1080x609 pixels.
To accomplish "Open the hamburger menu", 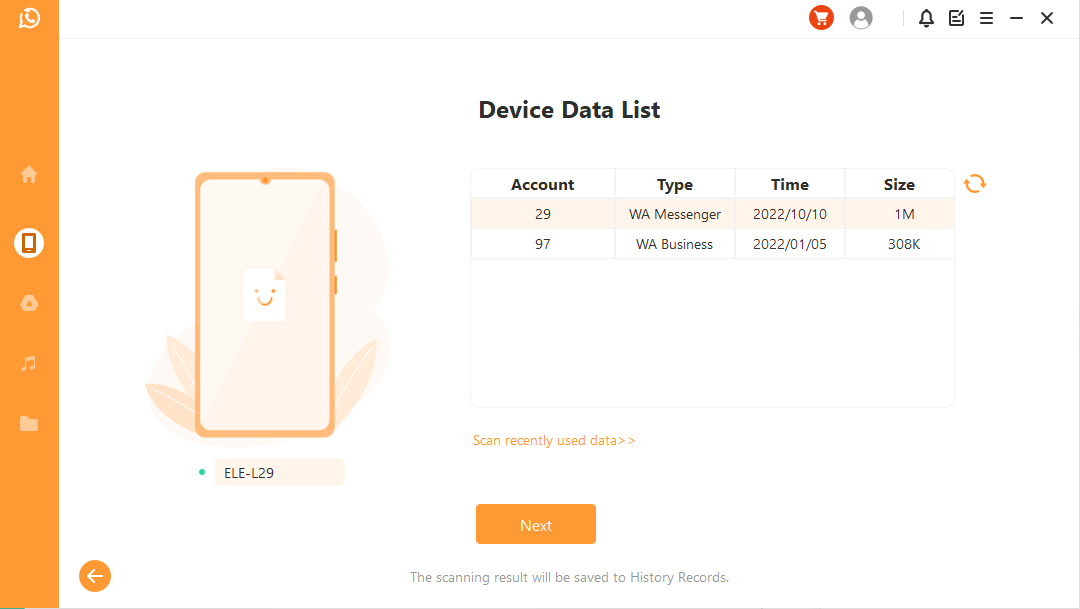I will tap(986, 18).
